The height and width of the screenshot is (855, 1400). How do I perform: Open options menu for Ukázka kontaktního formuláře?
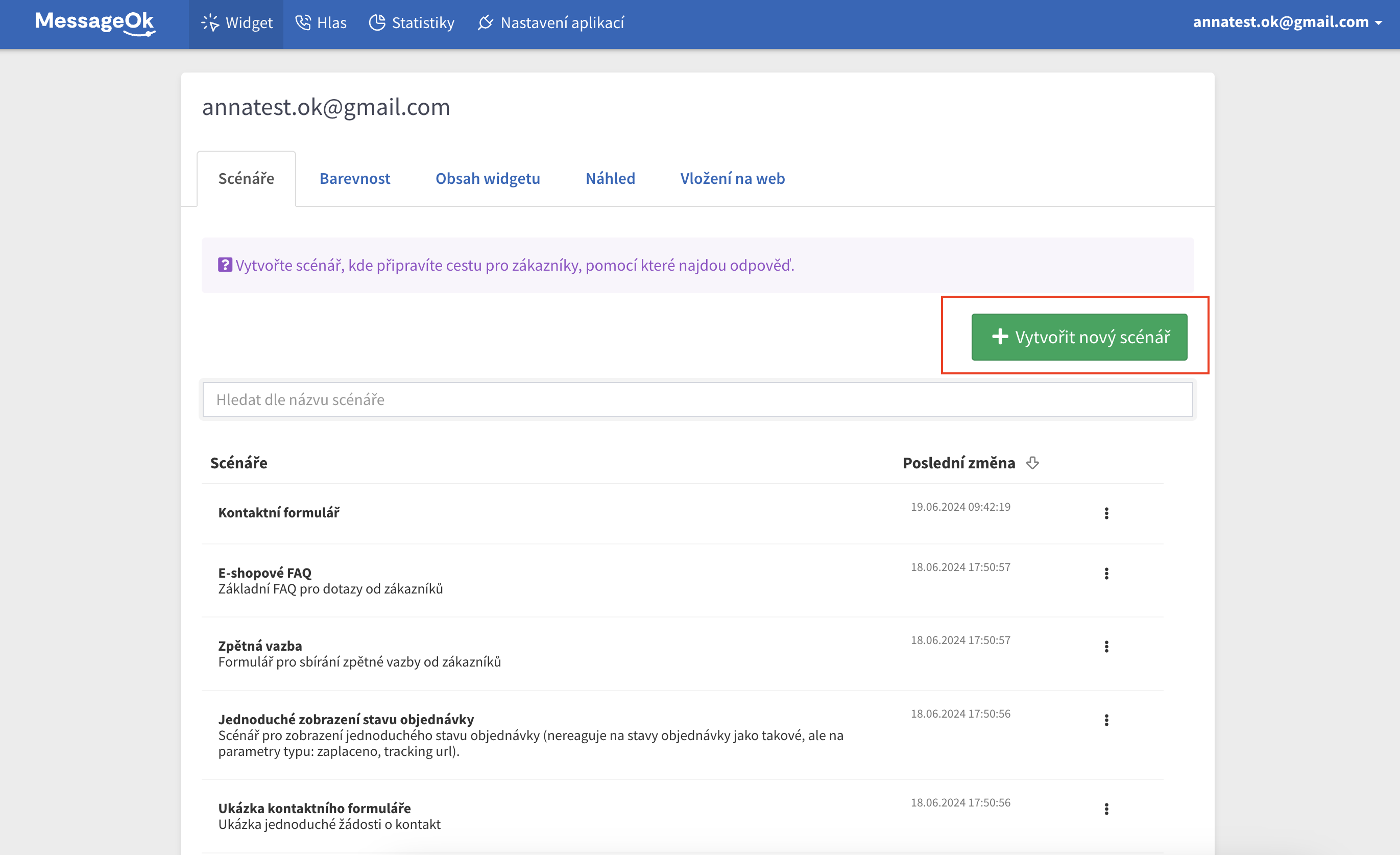coord(1106,809)
